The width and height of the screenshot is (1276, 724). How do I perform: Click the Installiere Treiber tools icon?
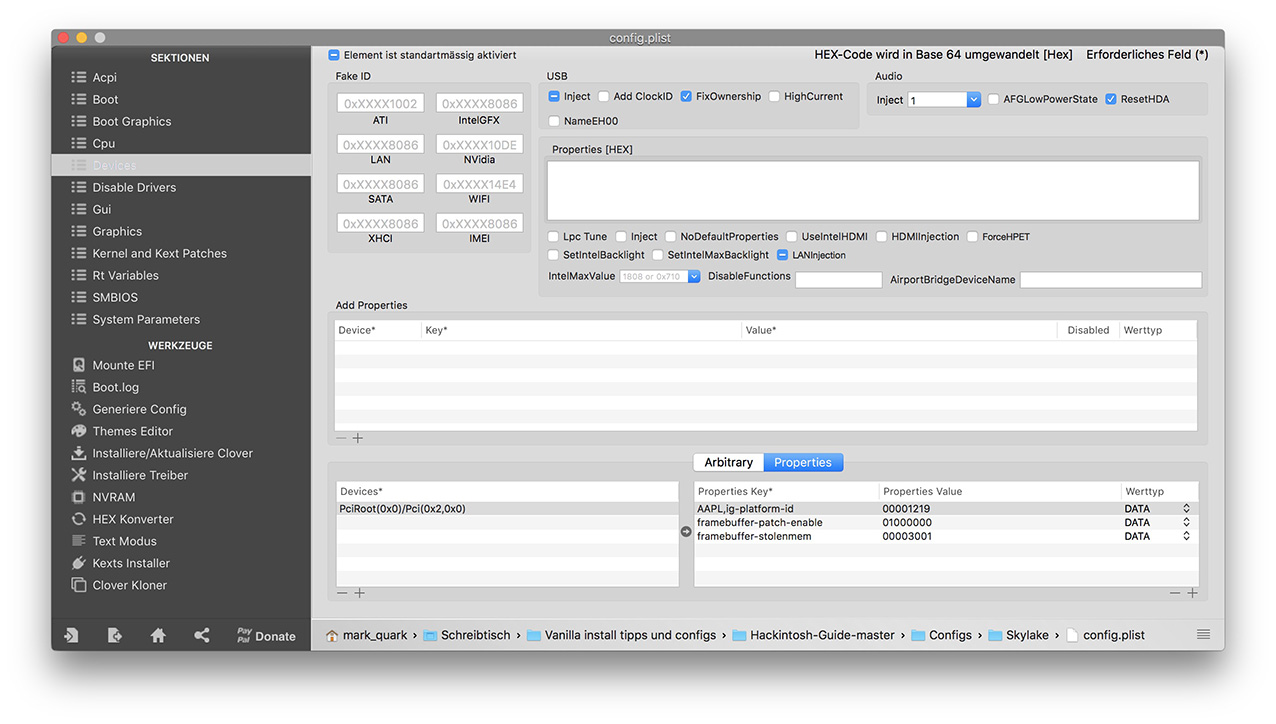tap(79, 475)
